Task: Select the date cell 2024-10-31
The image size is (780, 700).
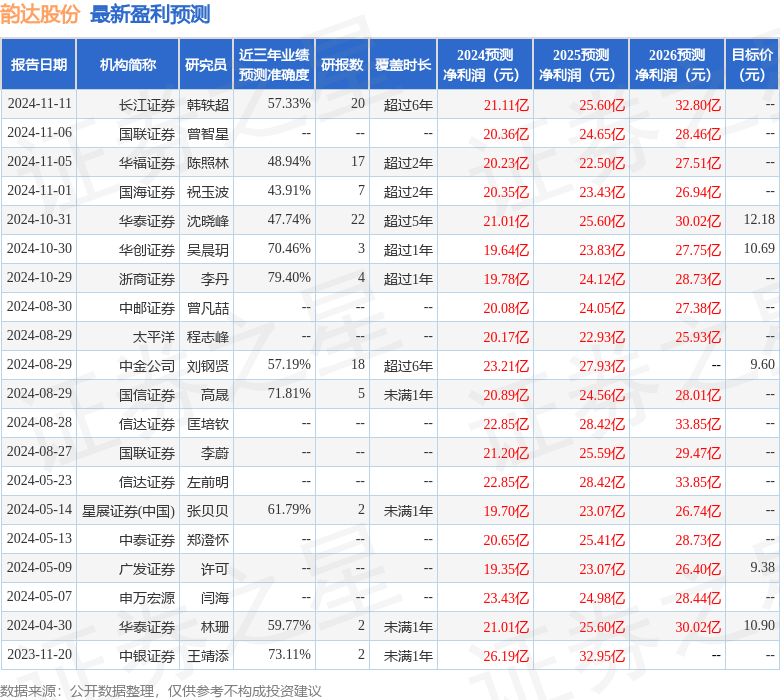Action: click(x=40, y=220)
